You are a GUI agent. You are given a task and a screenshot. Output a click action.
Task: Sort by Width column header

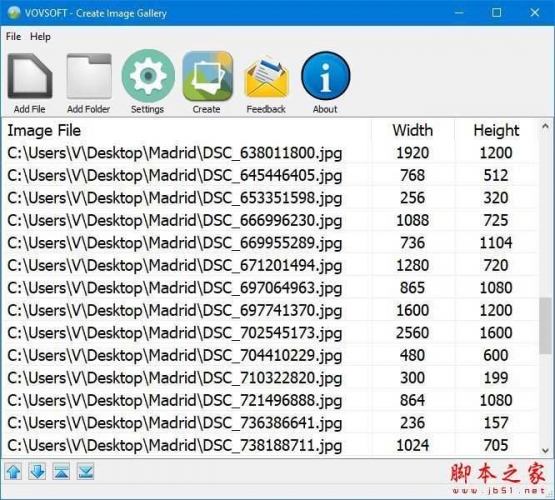point(413,130)
